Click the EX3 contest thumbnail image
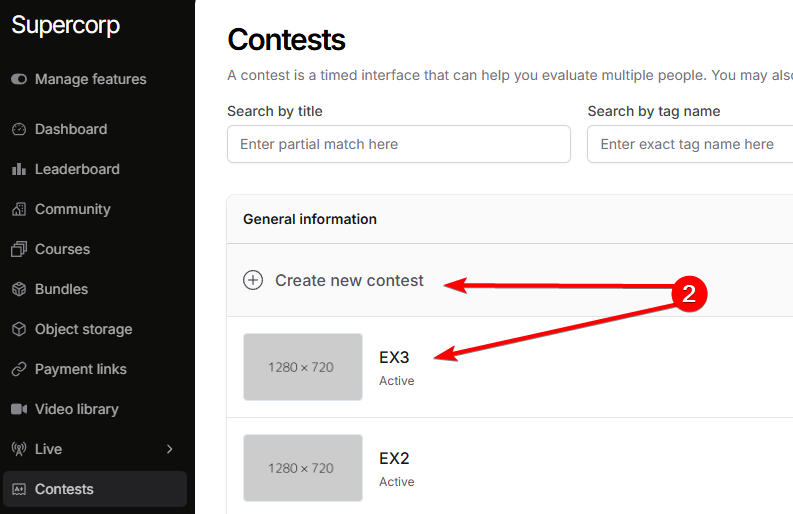This screenshot has height=514, width=793. [x=302, y=367]
